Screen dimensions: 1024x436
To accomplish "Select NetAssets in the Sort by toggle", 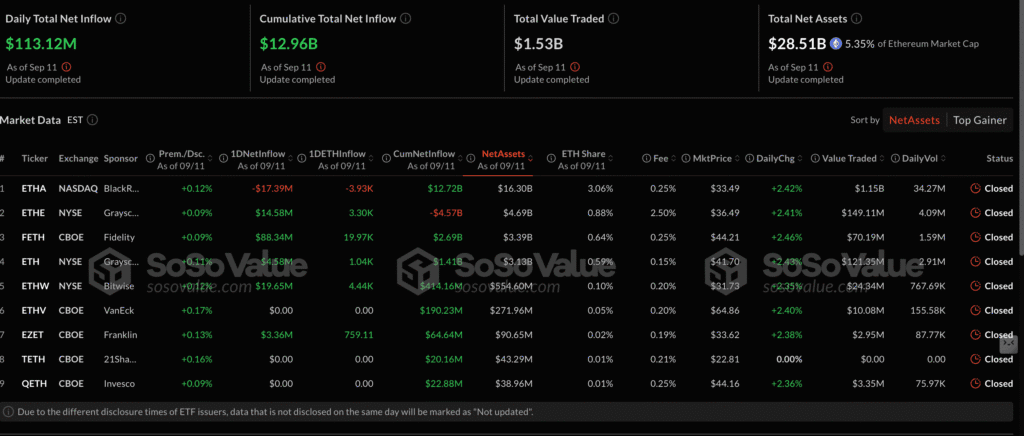I will click(914, 120).
